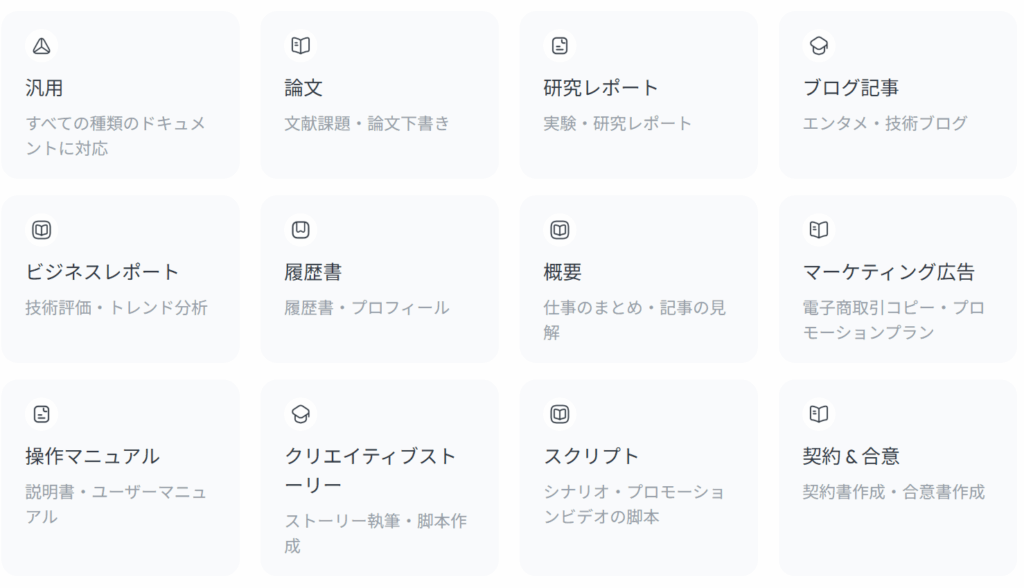Viewport: 1024px width, 588px height.
Task: Click the note icon above 研究レポート
Action: click(560, 46)
